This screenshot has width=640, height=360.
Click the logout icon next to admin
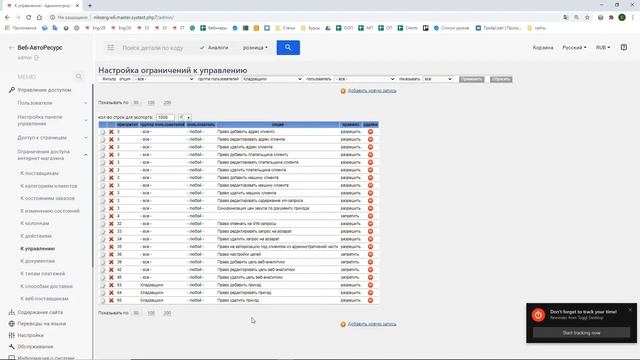tap(37, 58)
